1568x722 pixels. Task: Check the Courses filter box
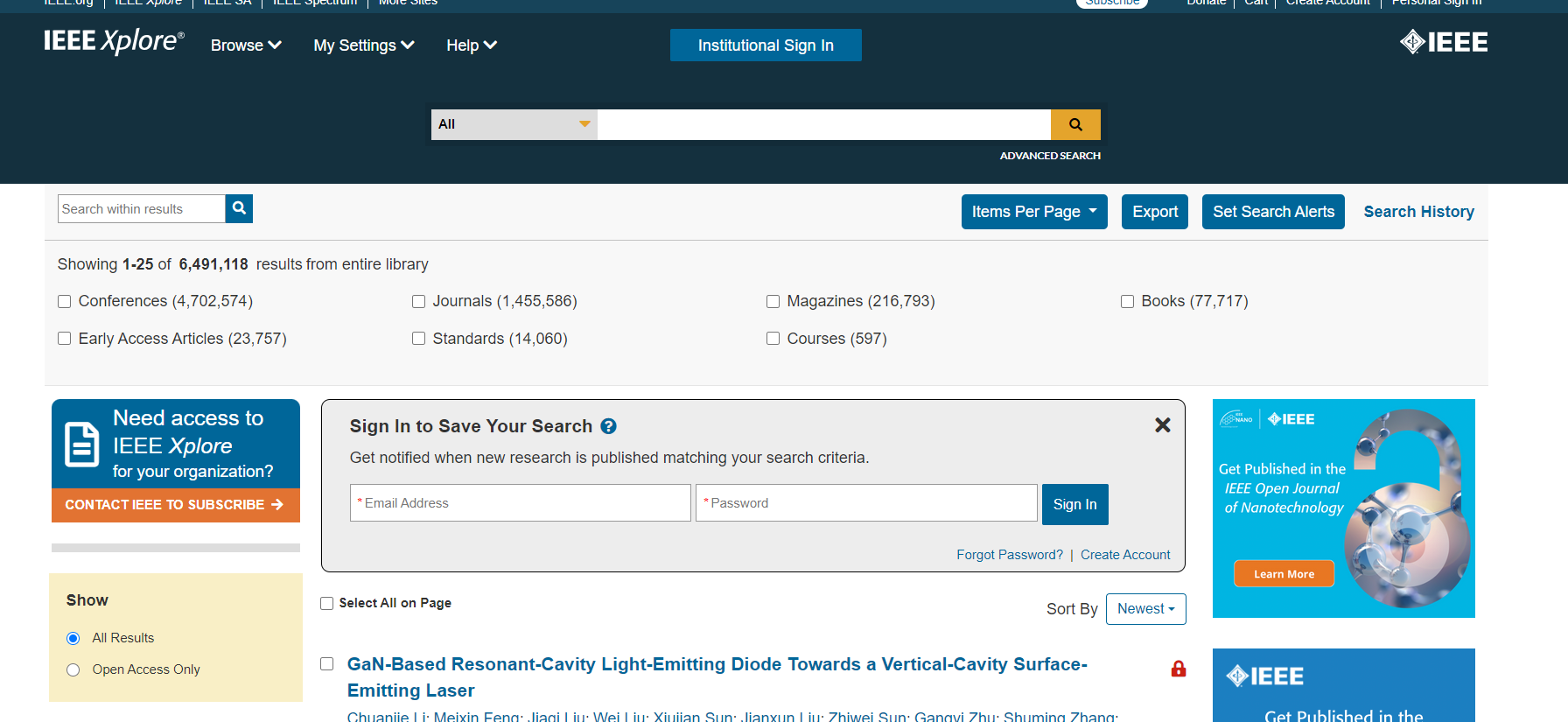click(773, 339)
